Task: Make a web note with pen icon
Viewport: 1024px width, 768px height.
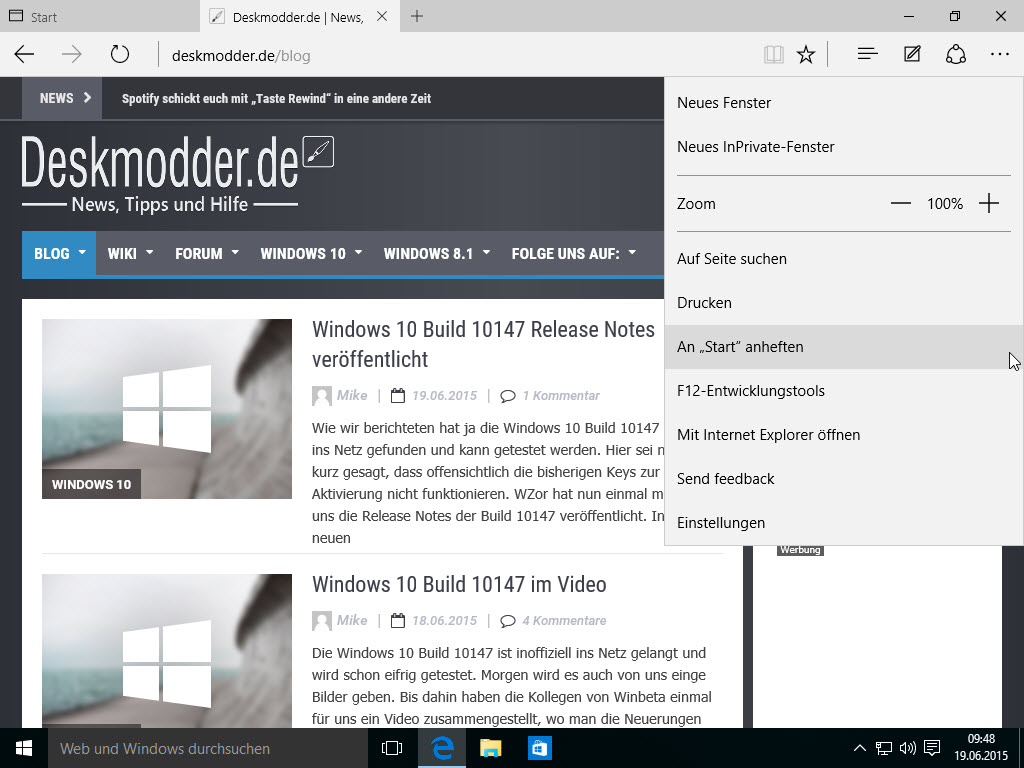Action: pos(912,54)
